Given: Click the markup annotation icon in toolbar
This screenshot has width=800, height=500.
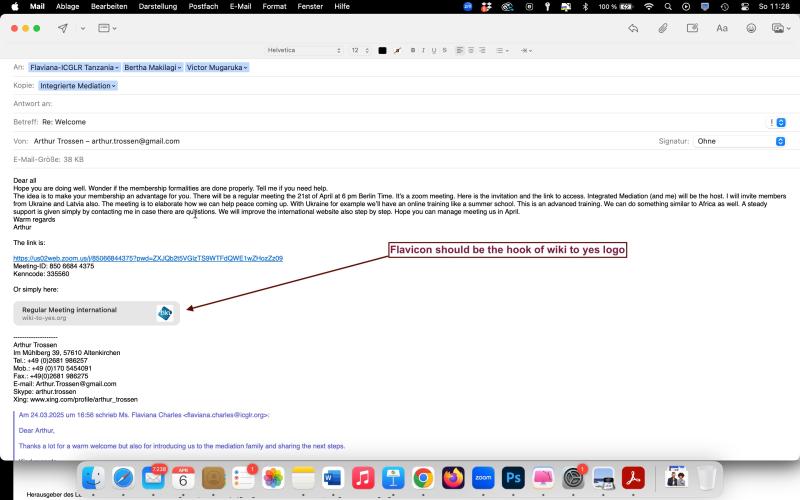Looking at the screenshot, I should pos(692,28).
